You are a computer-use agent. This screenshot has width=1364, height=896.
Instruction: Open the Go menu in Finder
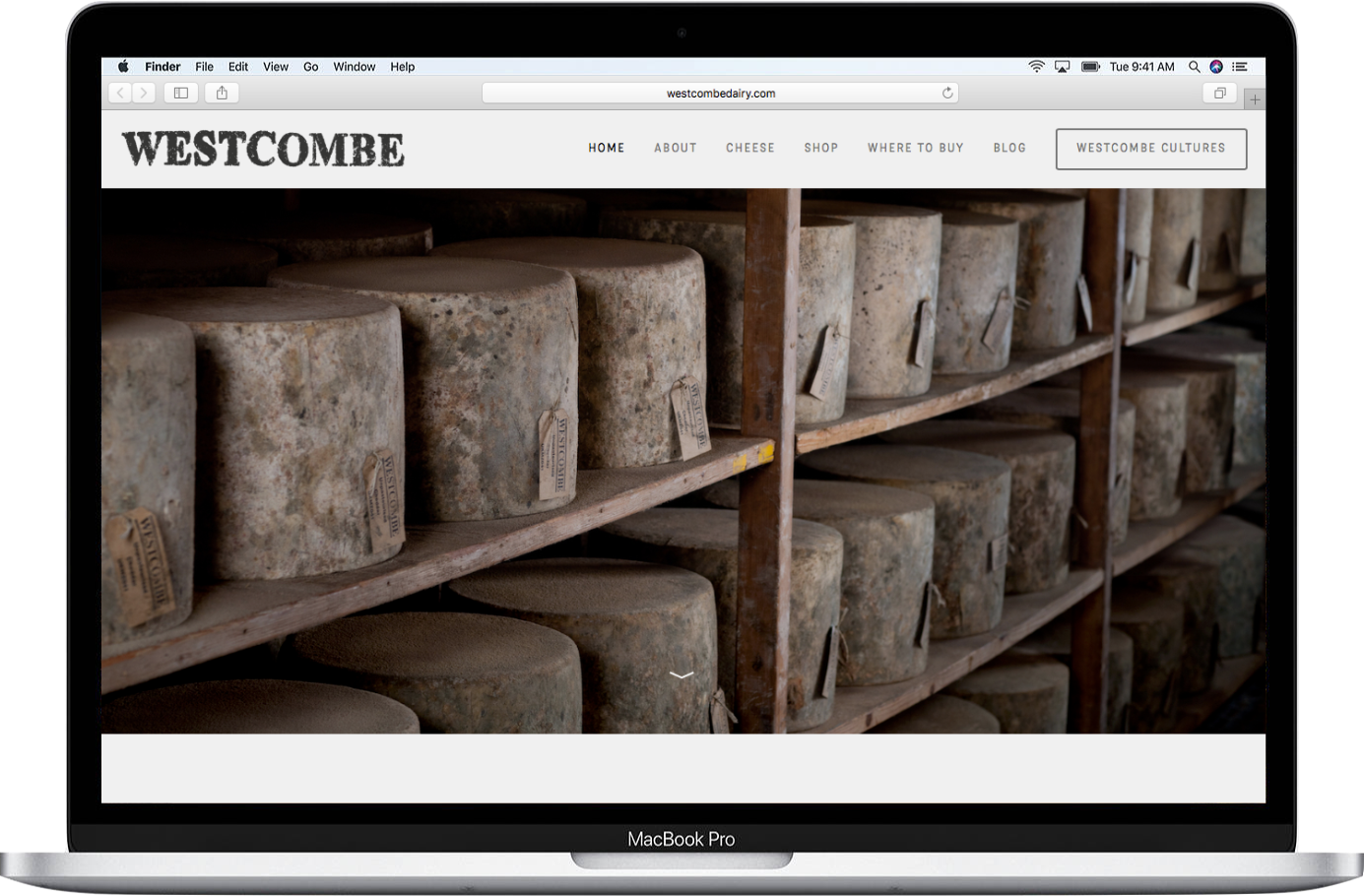pos(310,66)
